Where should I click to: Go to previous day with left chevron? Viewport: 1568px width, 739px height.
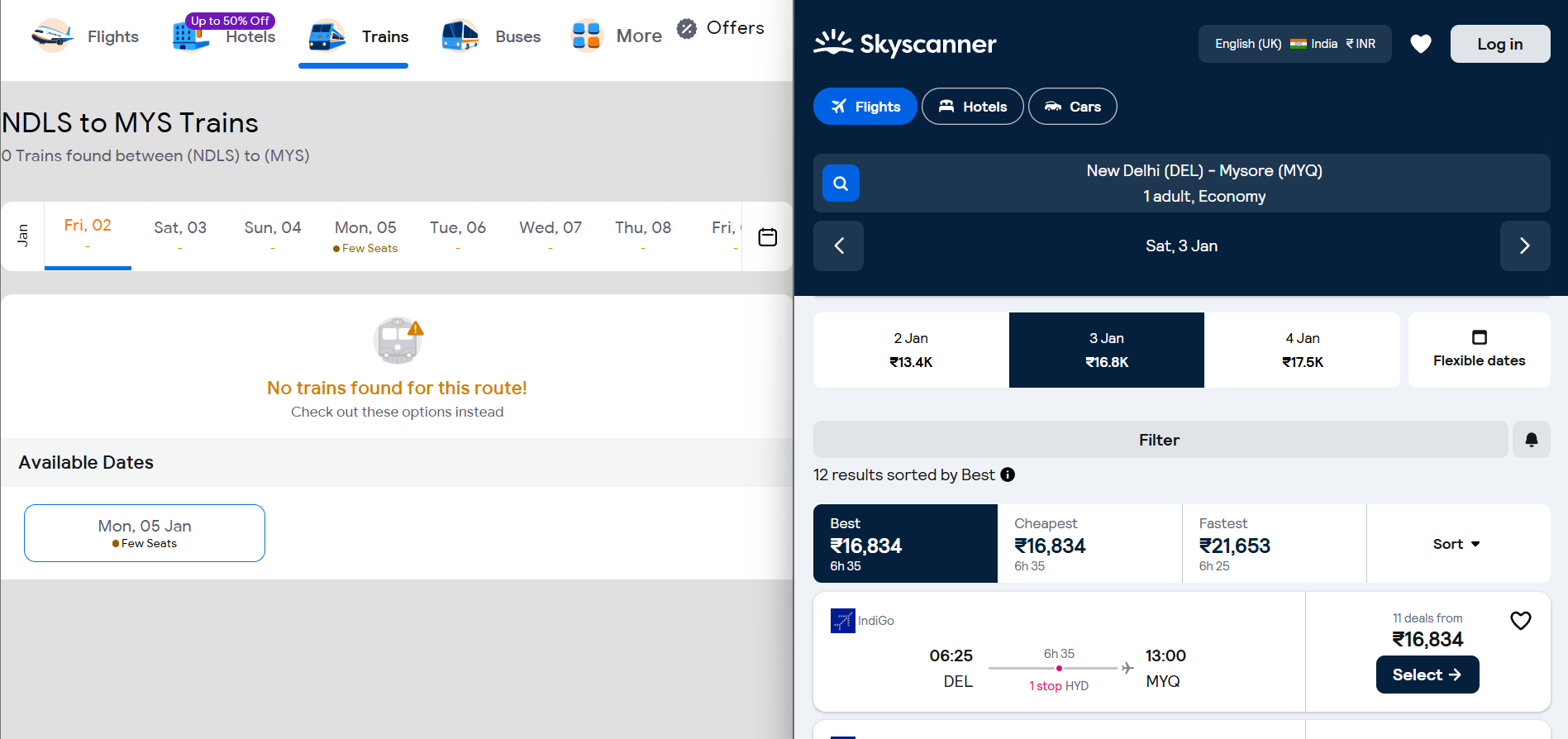click(x=838, y=246)
